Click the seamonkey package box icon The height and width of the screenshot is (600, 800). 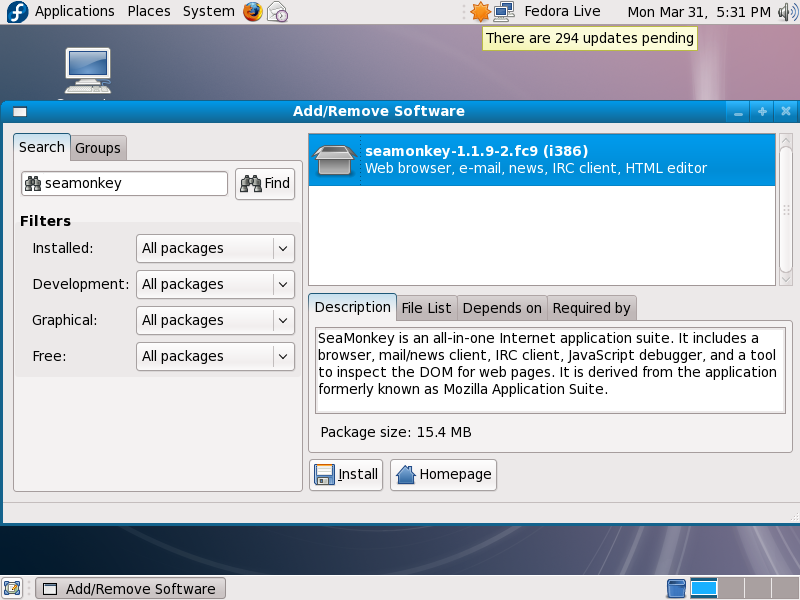pos(334,160)
